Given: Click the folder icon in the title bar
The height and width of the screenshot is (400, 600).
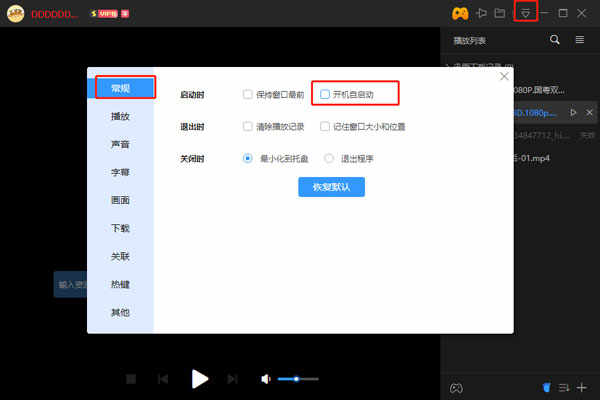Looking at the screenshot, I should [500, 13].
